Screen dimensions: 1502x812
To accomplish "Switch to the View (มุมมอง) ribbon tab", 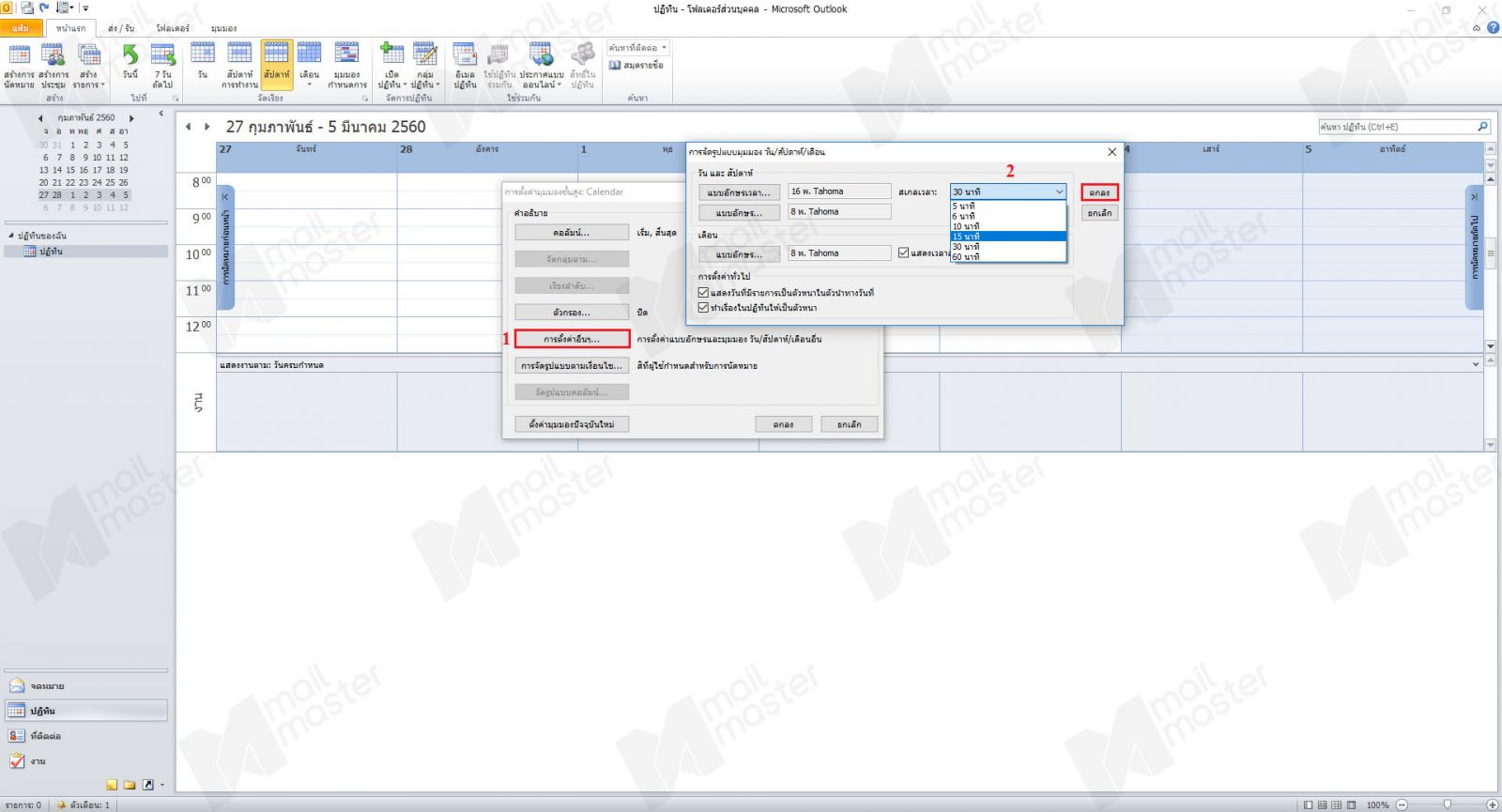I will click(223, 28).
